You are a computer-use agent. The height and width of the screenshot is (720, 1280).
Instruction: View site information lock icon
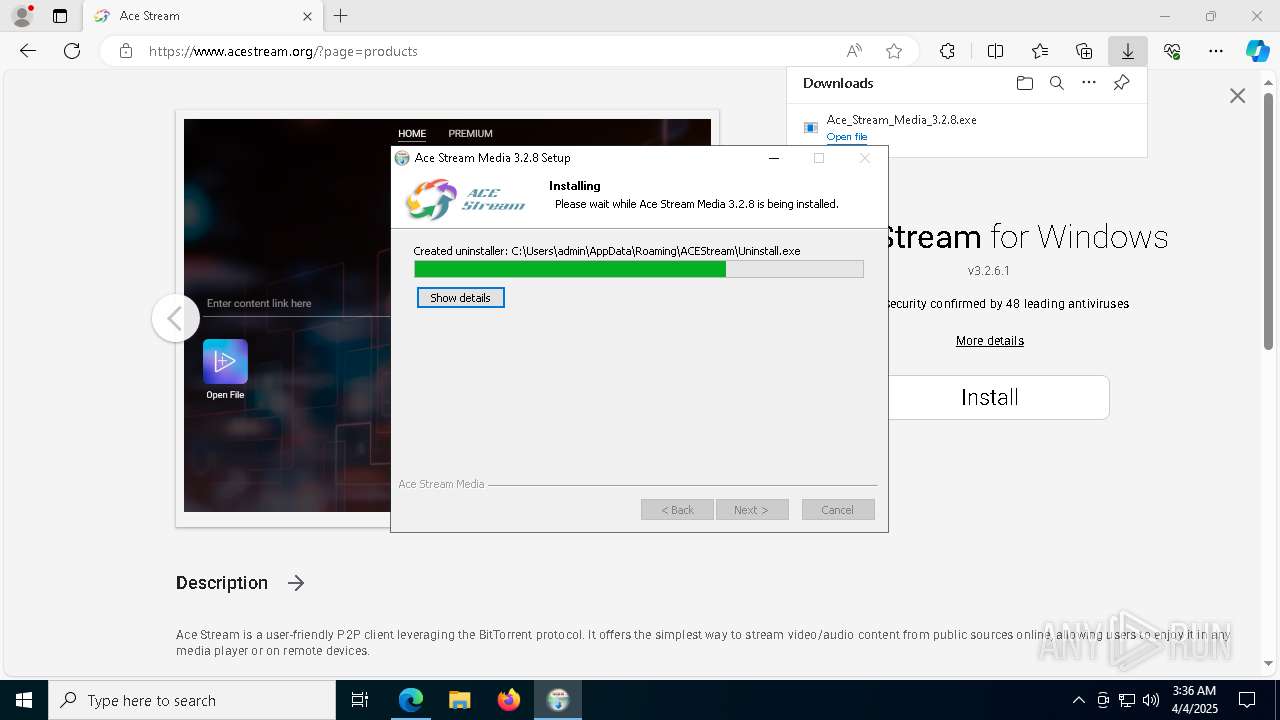click(126, 51)
